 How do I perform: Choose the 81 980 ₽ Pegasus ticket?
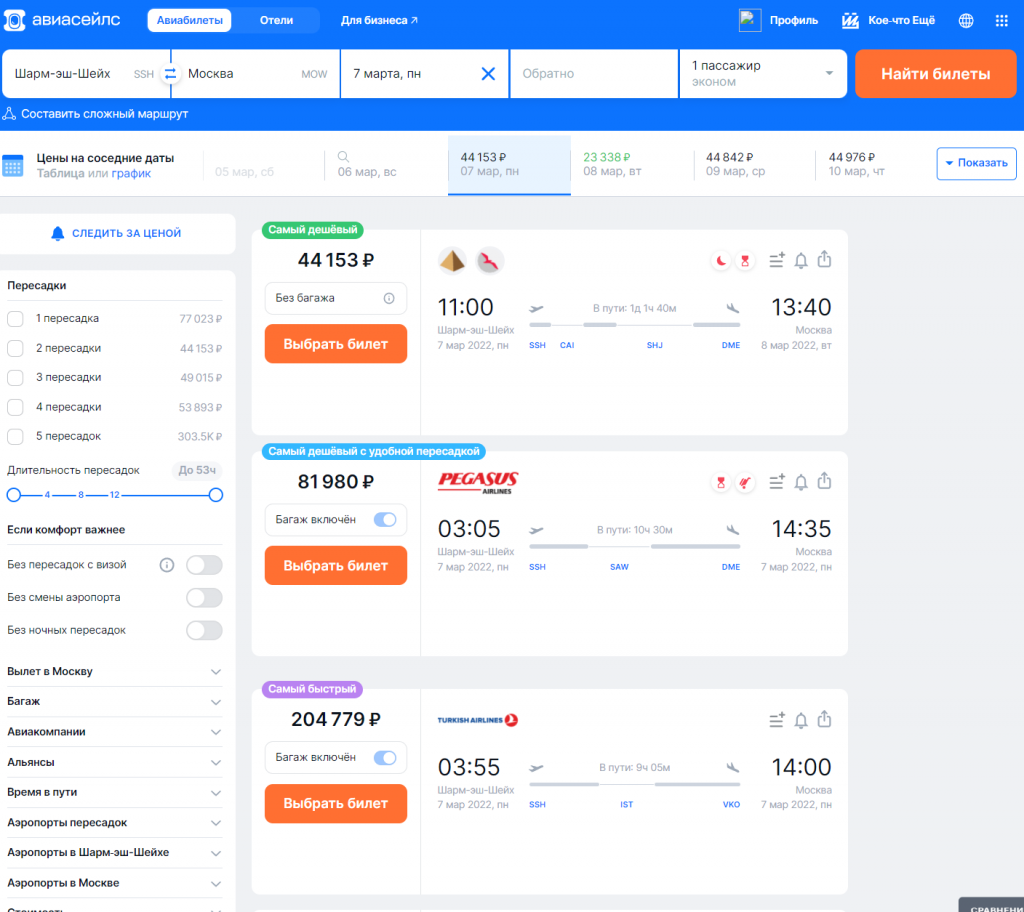coord(336,566)
